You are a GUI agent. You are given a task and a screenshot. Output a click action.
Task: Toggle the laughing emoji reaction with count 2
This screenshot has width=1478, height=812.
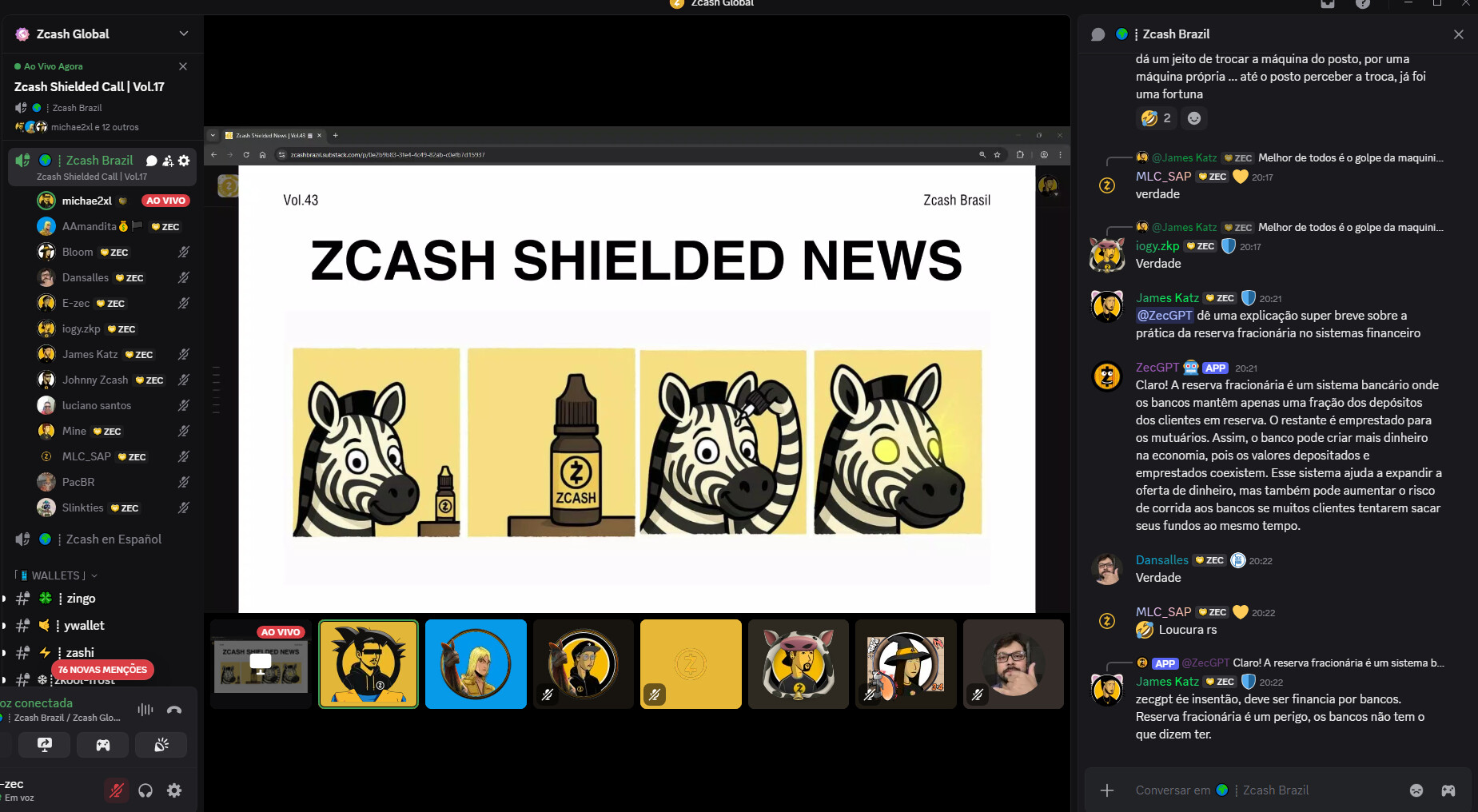(1157, 118)
